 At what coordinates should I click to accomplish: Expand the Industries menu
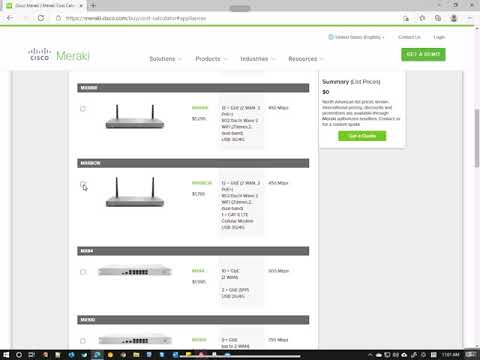258,59
